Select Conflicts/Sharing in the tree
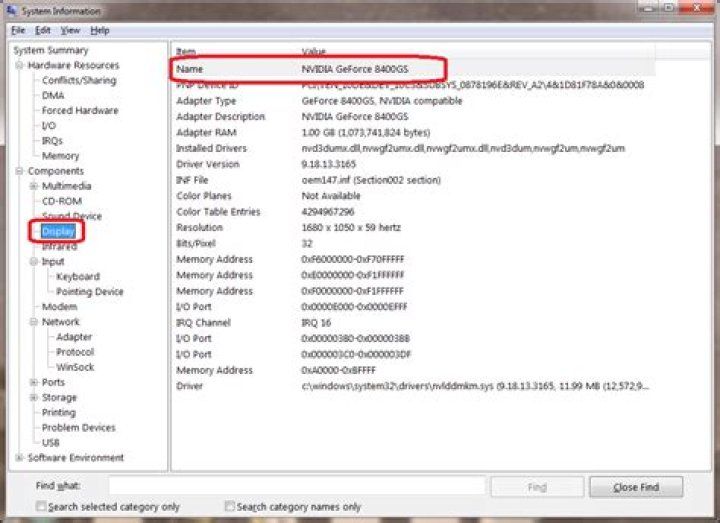The width and height of the screenshot is (720, 523). 79,80
